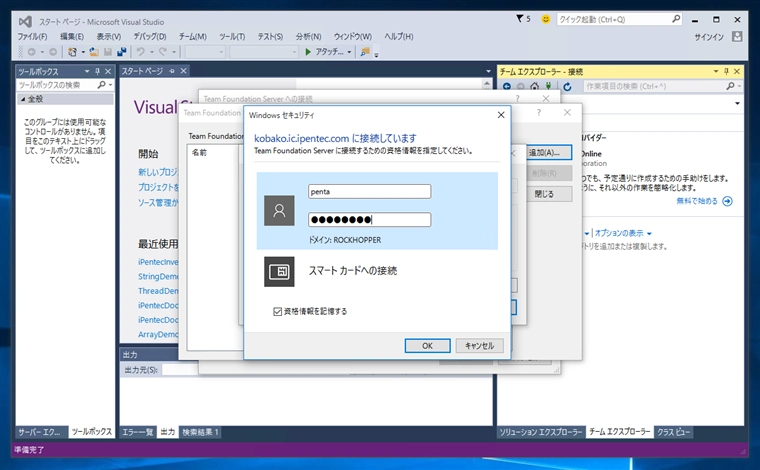Click the account avatar icon beside サインイン
This screenshot has height=470, width=760.
pos(737,36)
